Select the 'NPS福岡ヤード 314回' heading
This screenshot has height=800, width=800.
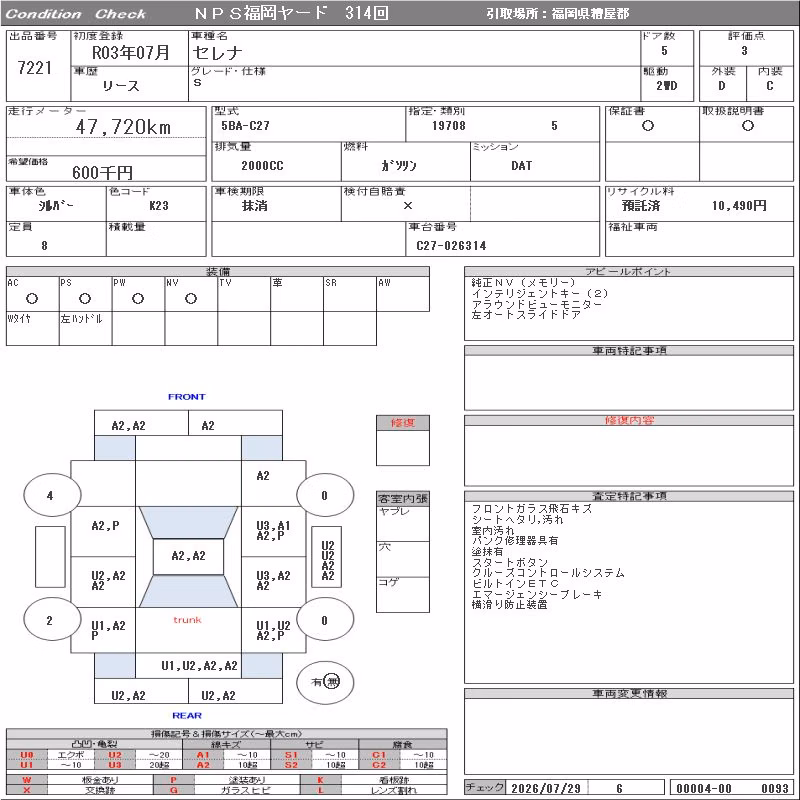(x=291, y=13)
